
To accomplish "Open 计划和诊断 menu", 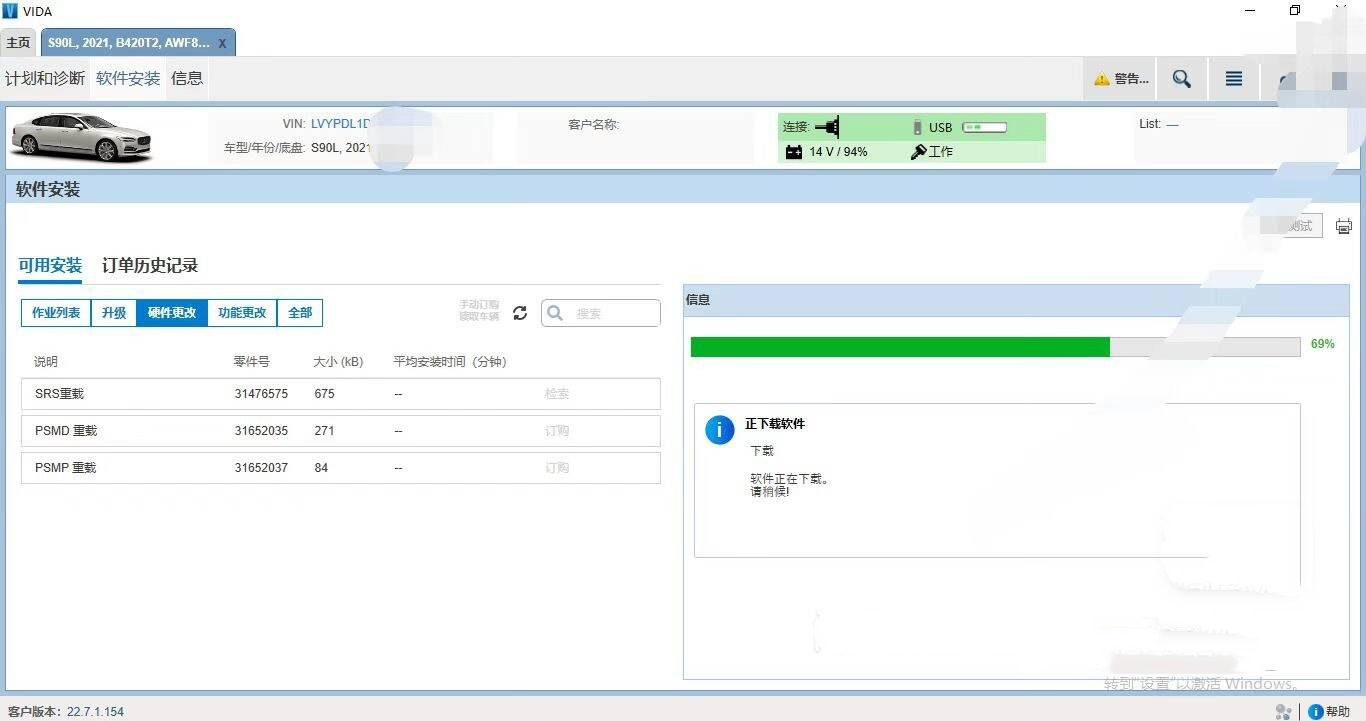I will 45,78.
